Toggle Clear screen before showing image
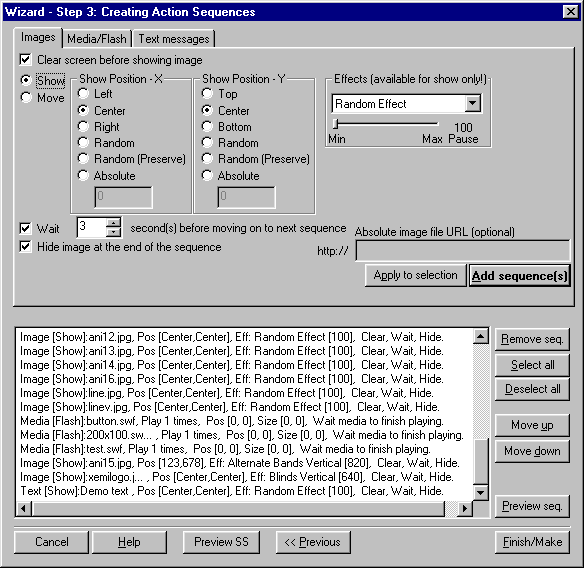 pos(25,60)
